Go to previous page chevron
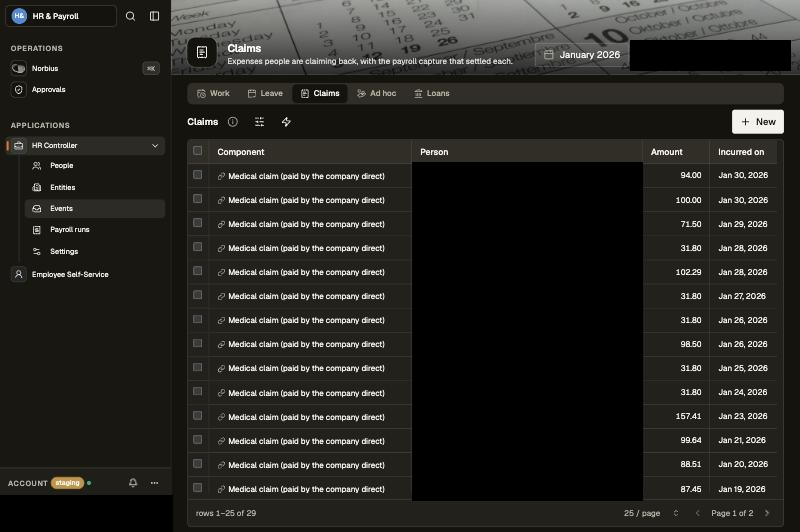This screenshot has height=532, width=800. (697, 513)
